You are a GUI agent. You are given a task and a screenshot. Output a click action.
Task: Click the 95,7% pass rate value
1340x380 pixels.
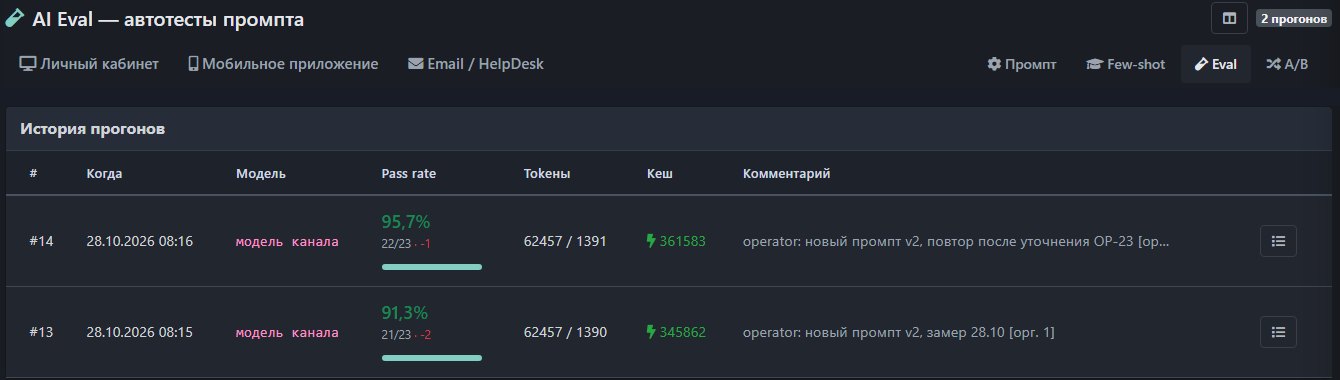(406, 222)
